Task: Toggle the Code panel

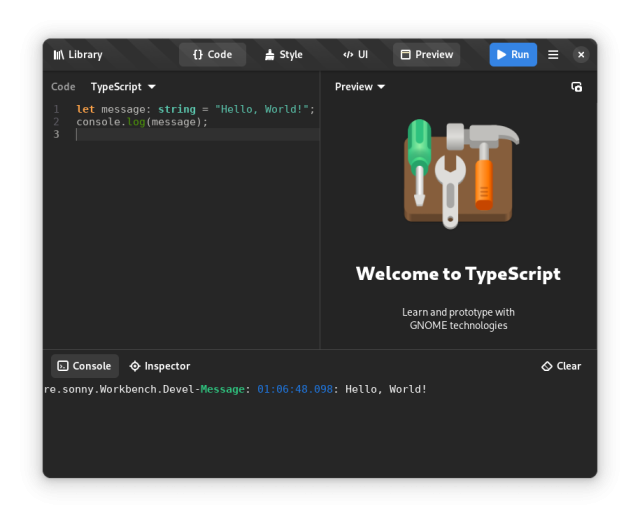Action: pyautogui.click(x=212, y=55)
